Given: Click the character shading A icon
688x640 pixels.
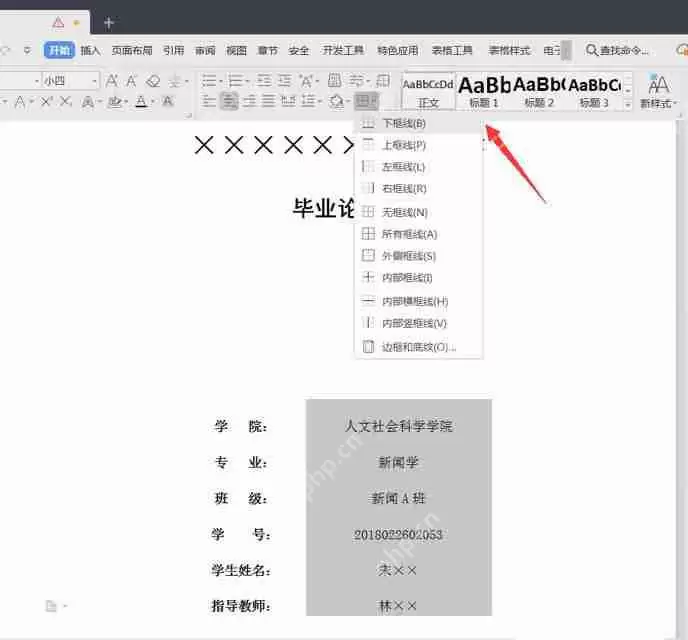Looking at the screenshot, I should 167,102.
